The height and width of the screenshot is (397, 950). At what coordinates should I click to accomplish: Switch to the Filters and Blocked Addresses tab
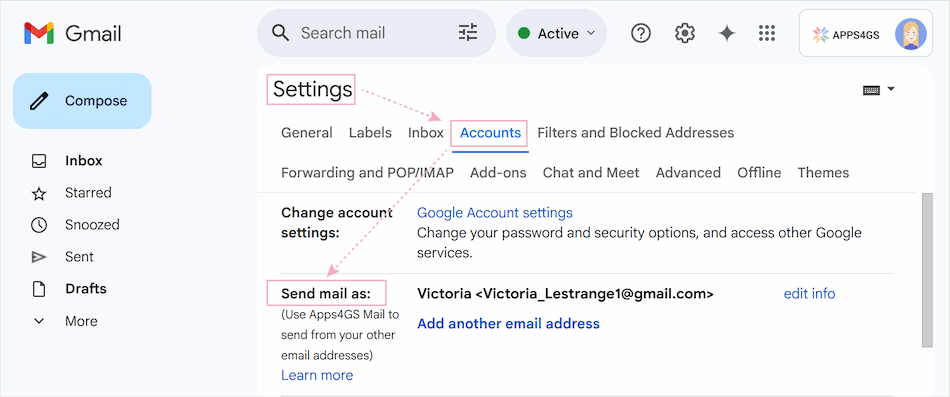click(636, 133)
